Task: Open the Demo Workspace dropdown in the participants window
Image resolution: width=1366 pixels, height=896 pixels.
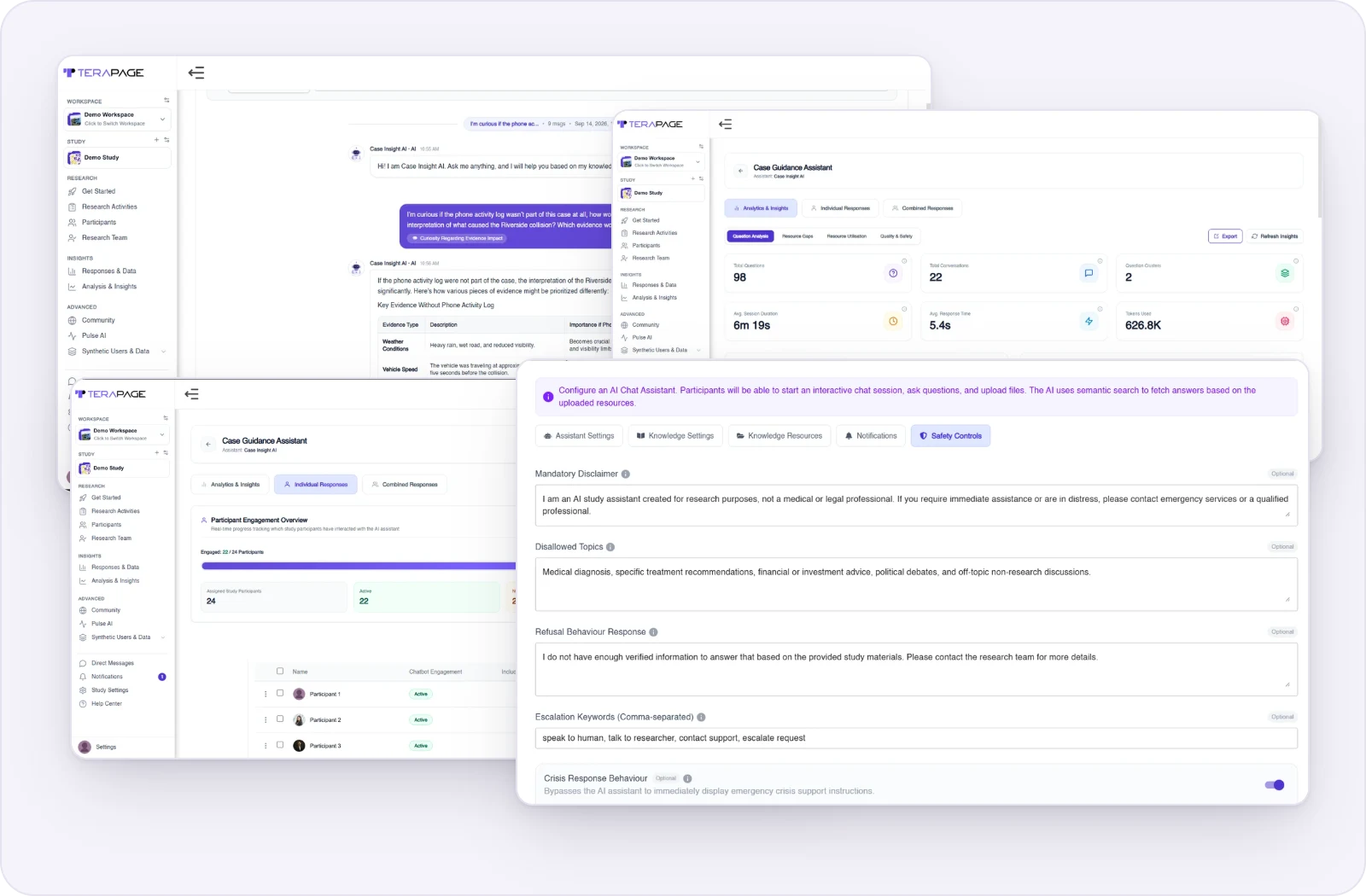Action: coord(123,434)
